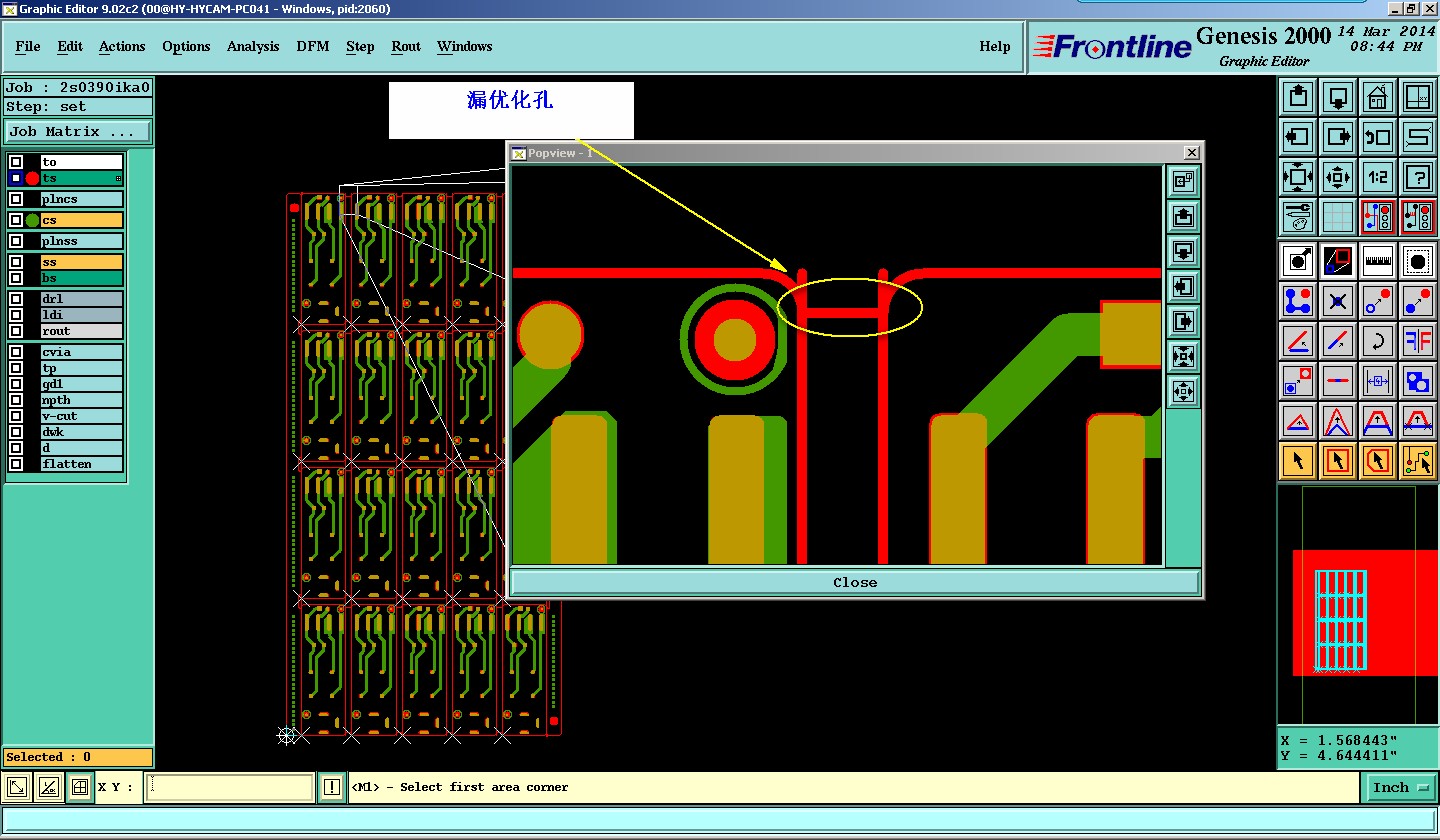Screen dimensions: 1440x840
Task: Toggle the 'to' layer checkbox
Action: [x=16, y=162]
